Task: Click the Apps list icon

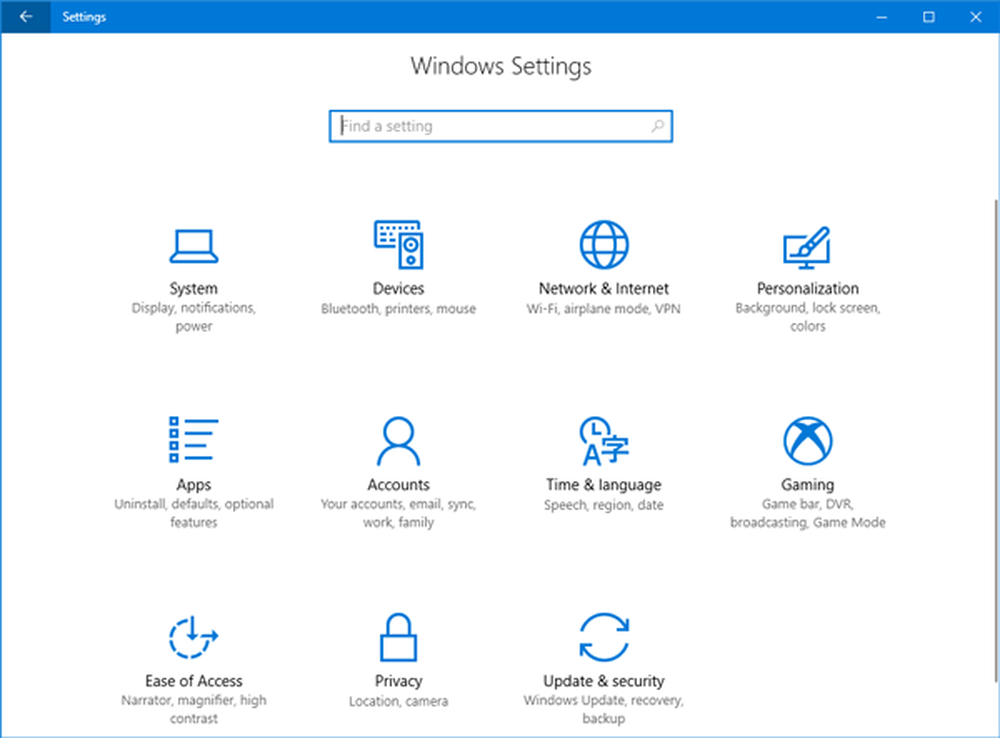Action: [x=193, y=440]
